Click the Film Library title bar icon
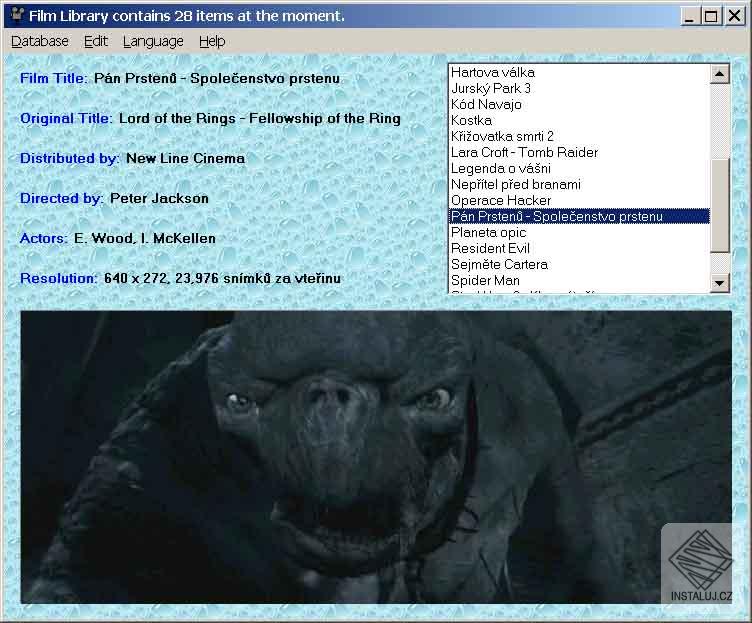 17,15
